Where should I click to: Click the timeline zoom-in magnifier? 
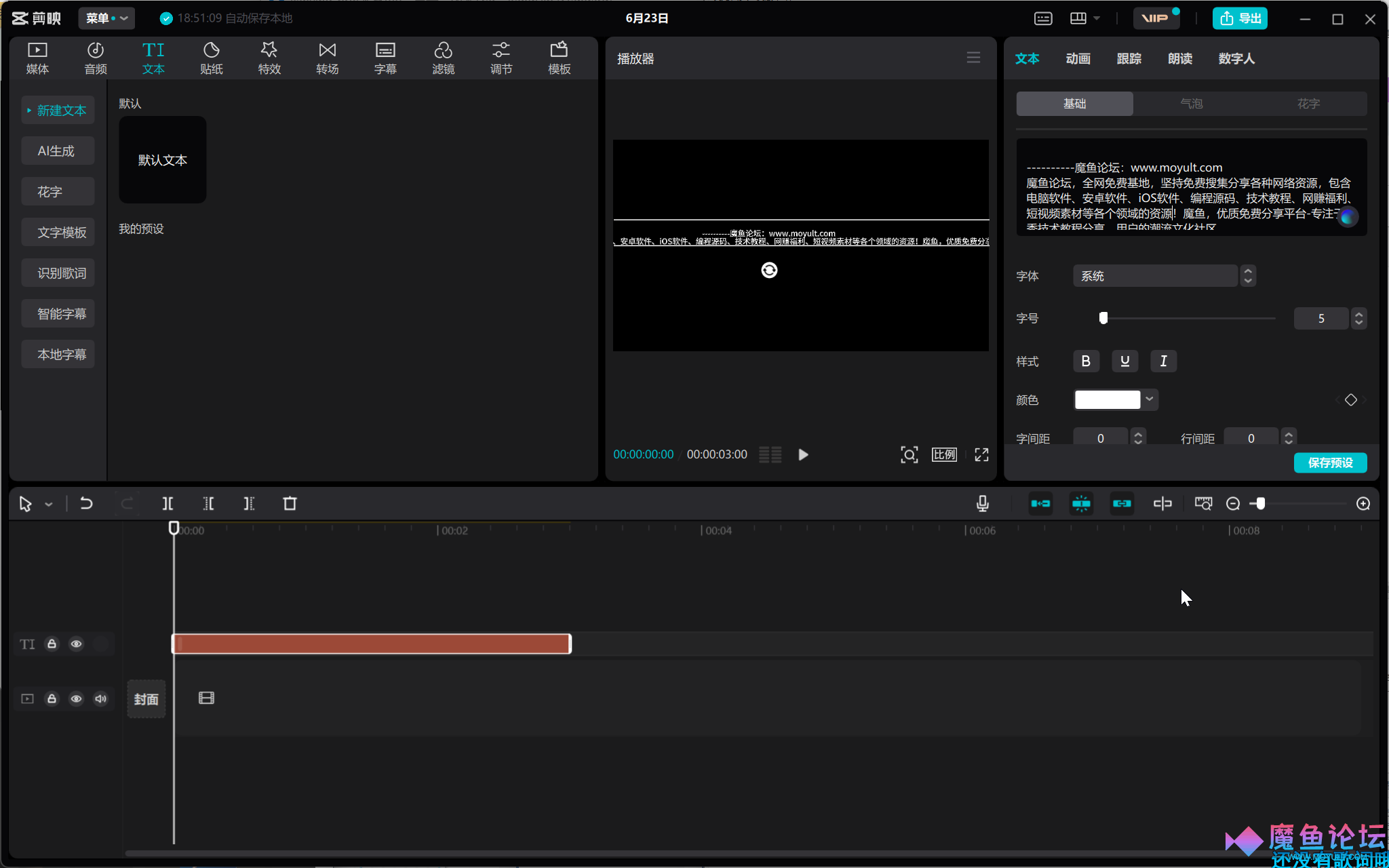(1363, 504)
